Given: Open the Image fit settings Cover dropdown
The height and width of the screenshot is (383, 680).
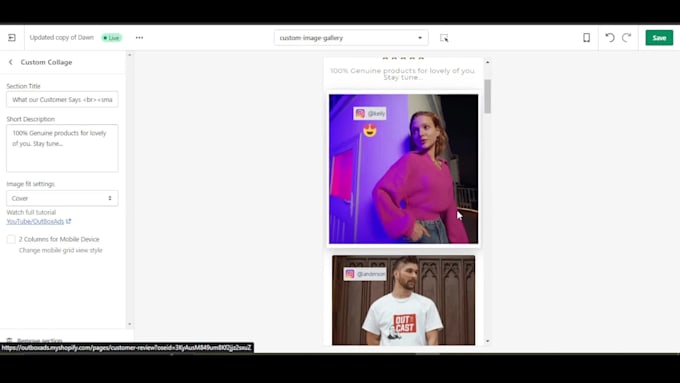Looking at the screenshot, I should (x=62, y=198).
